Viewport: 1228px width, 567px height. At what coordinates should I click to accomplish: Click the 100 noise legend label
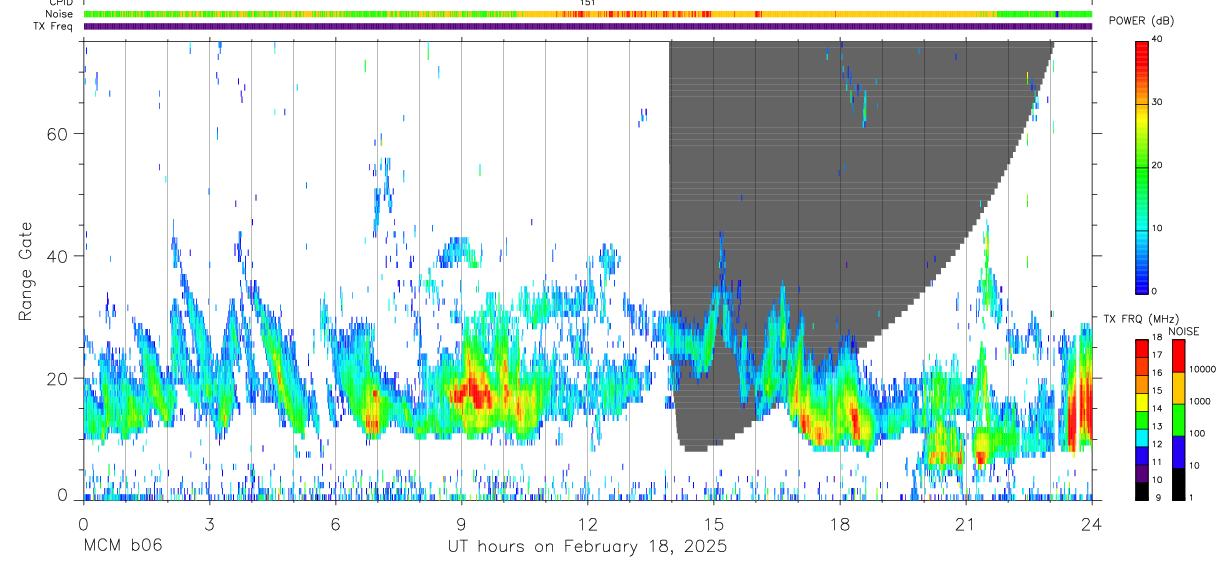point(1197,434)
